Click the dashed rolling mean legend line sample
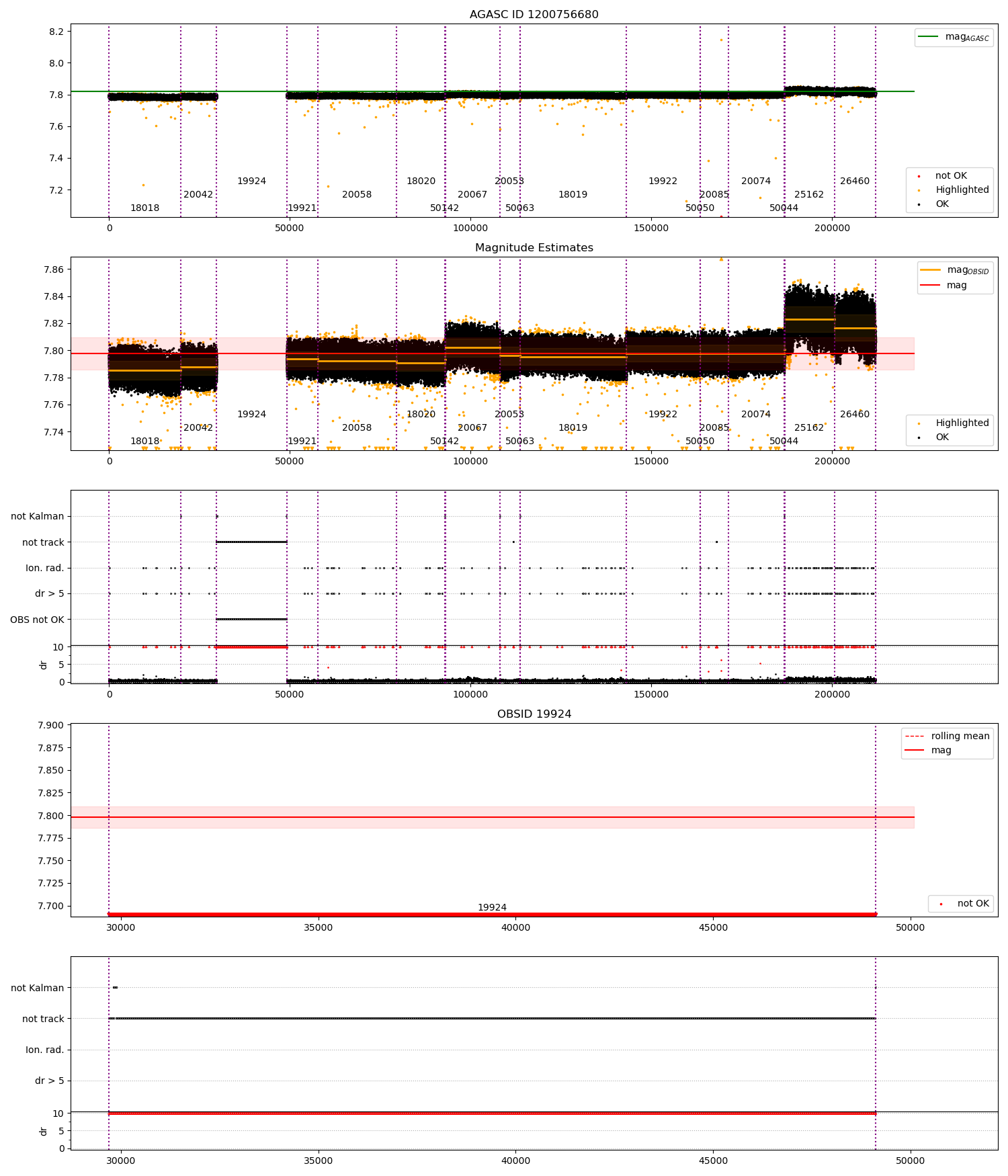1008x1176 pixels. (915, 737)
